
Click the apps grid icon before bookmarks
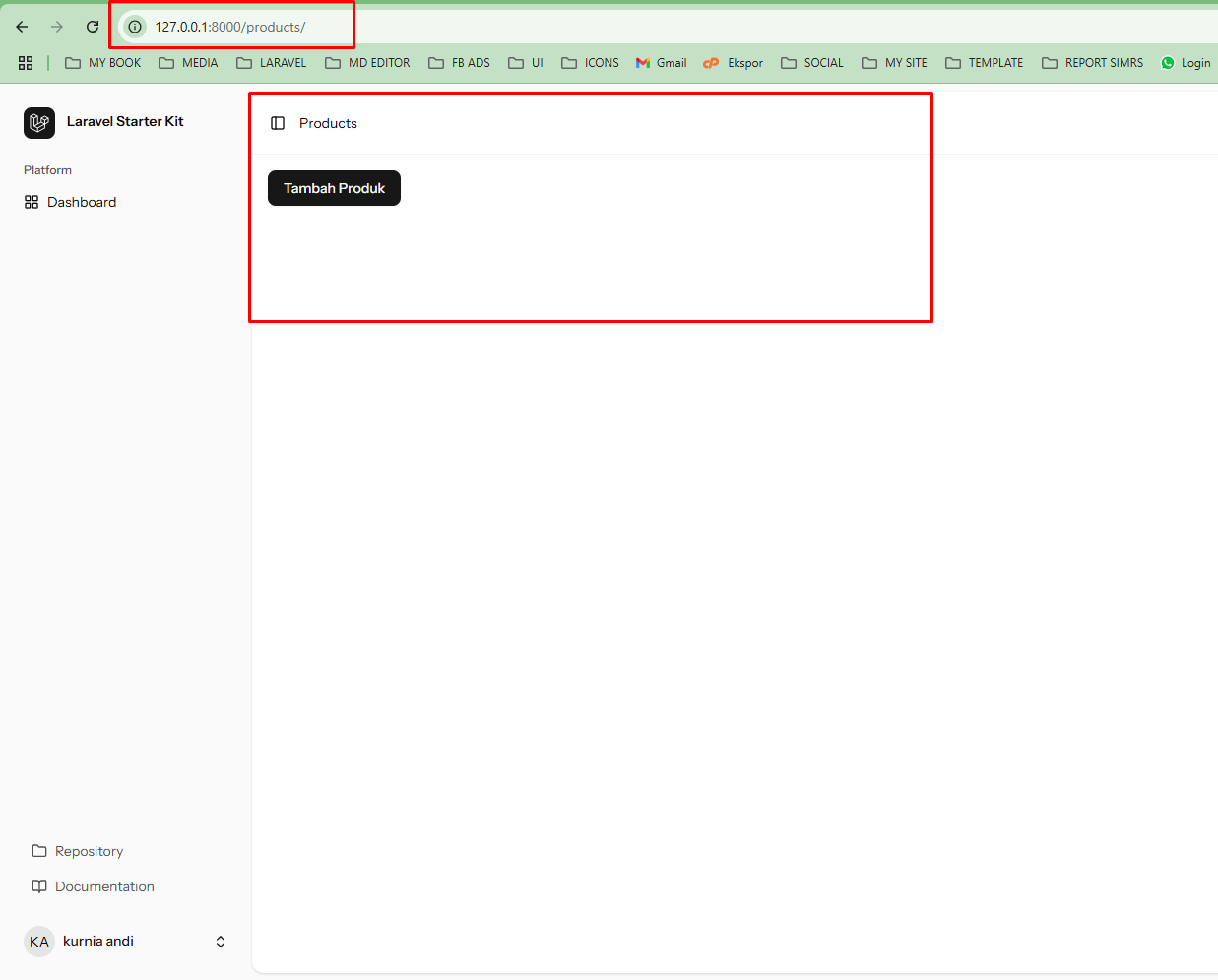26,62
